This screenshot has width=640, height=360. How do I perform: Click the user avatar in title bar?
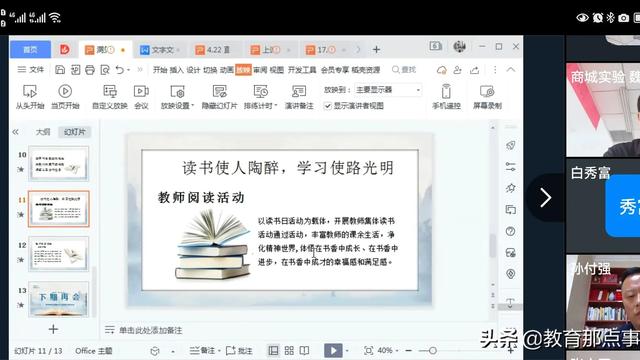tap(460, 47)
